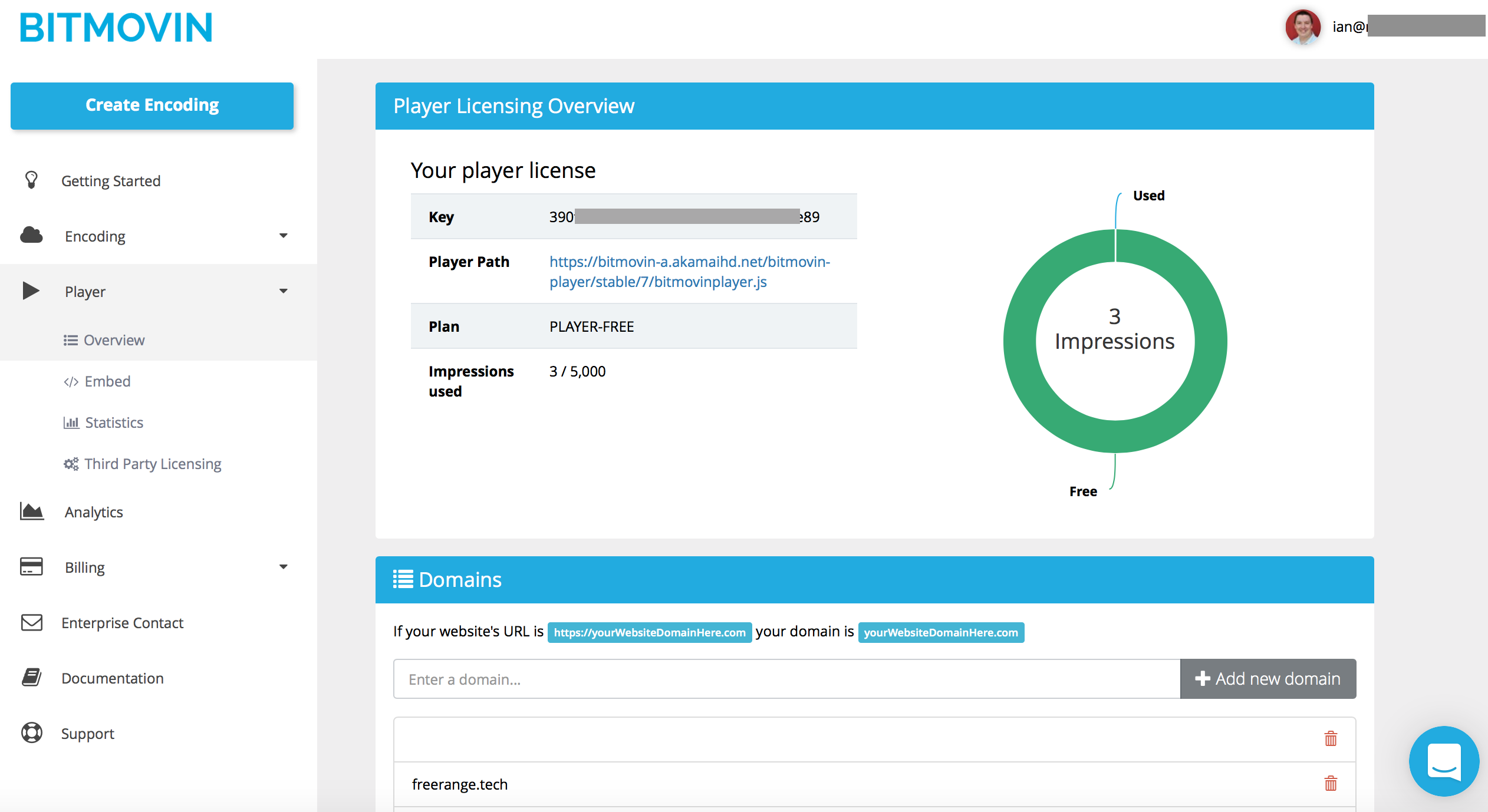Click the Player play-triangle icon

30,291
